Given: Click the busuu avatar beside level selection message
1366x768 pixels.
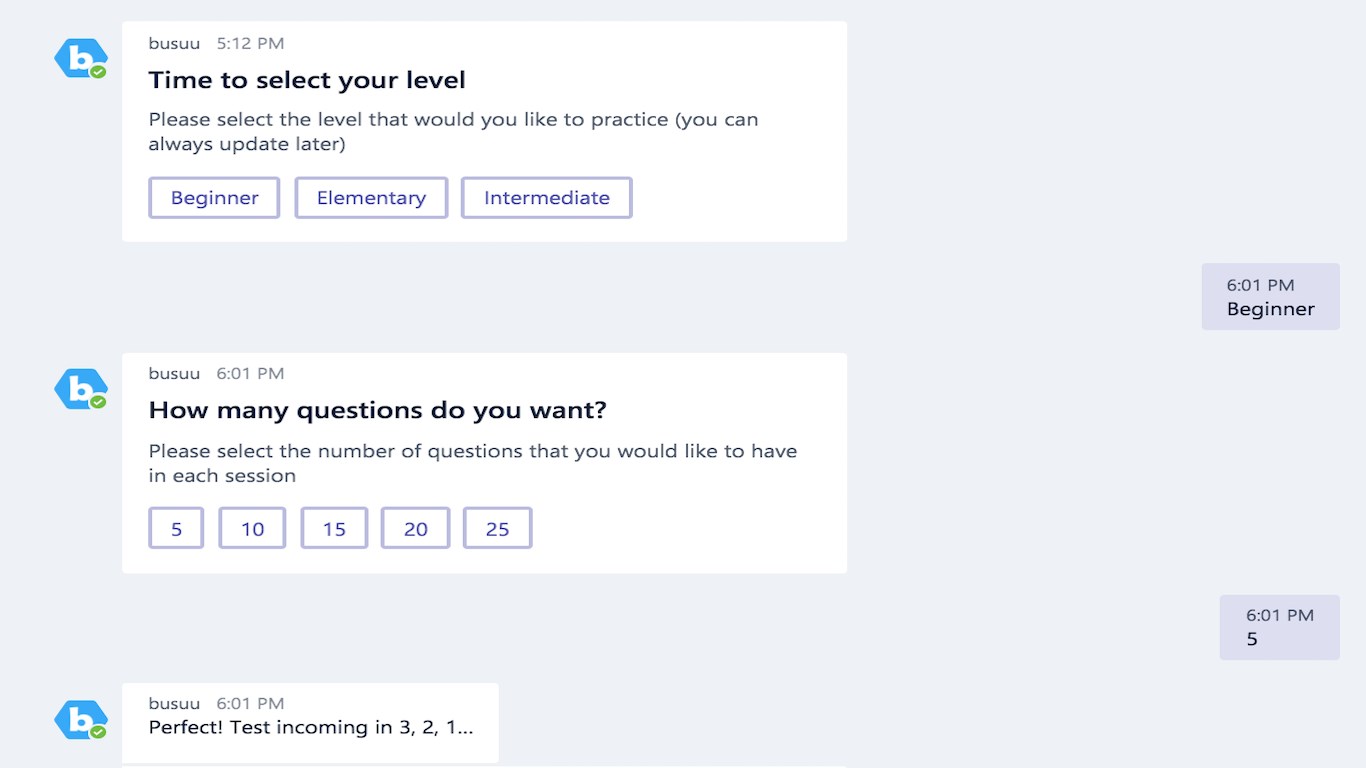Looking at the screenshot, I should pos(80,59).
